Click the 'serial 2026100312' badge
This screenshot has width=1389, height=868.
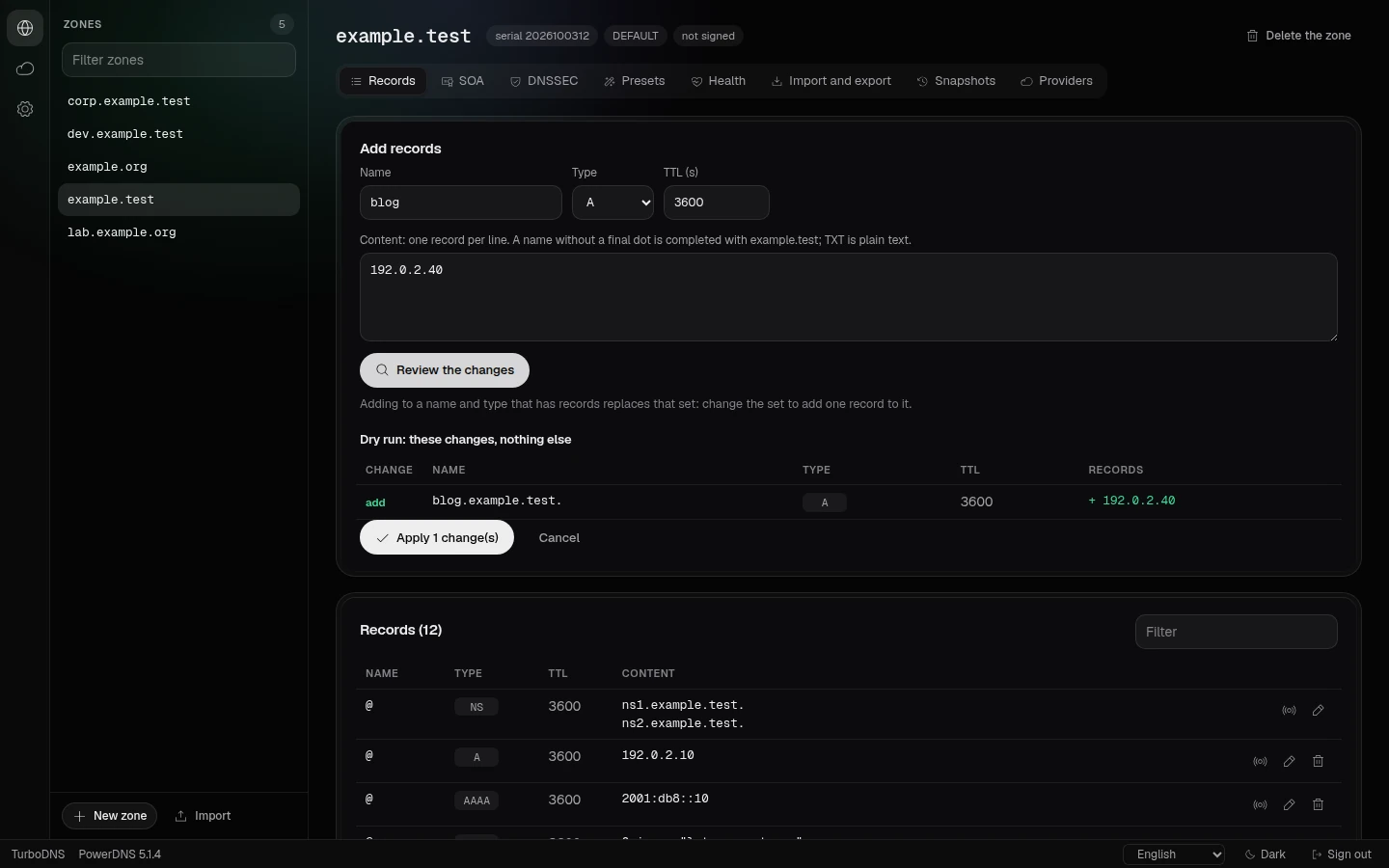point(542,36)
